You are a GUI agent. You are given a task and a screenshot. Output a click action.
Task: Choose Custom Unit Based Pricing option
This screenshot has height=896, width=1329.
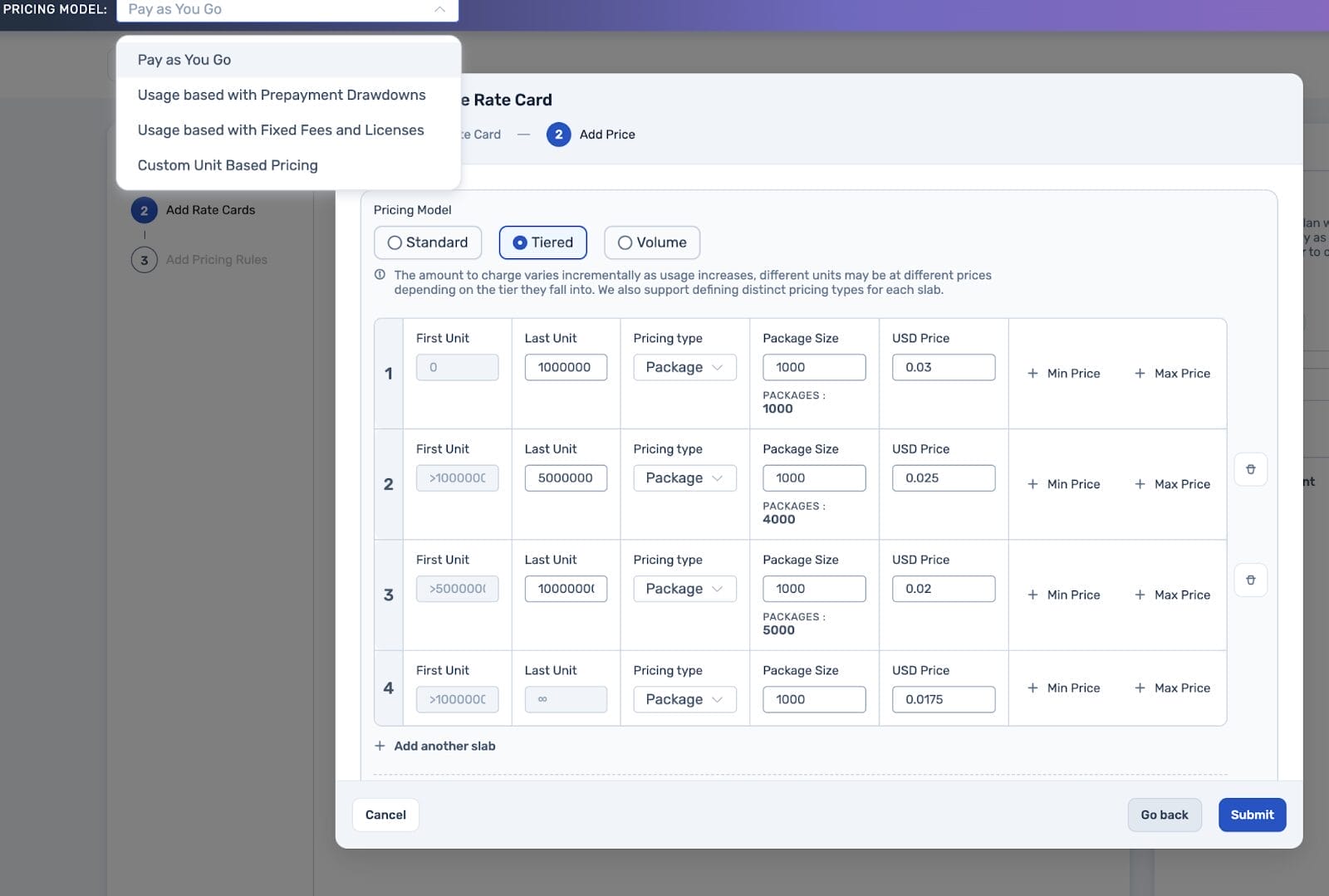pos(227,164)
